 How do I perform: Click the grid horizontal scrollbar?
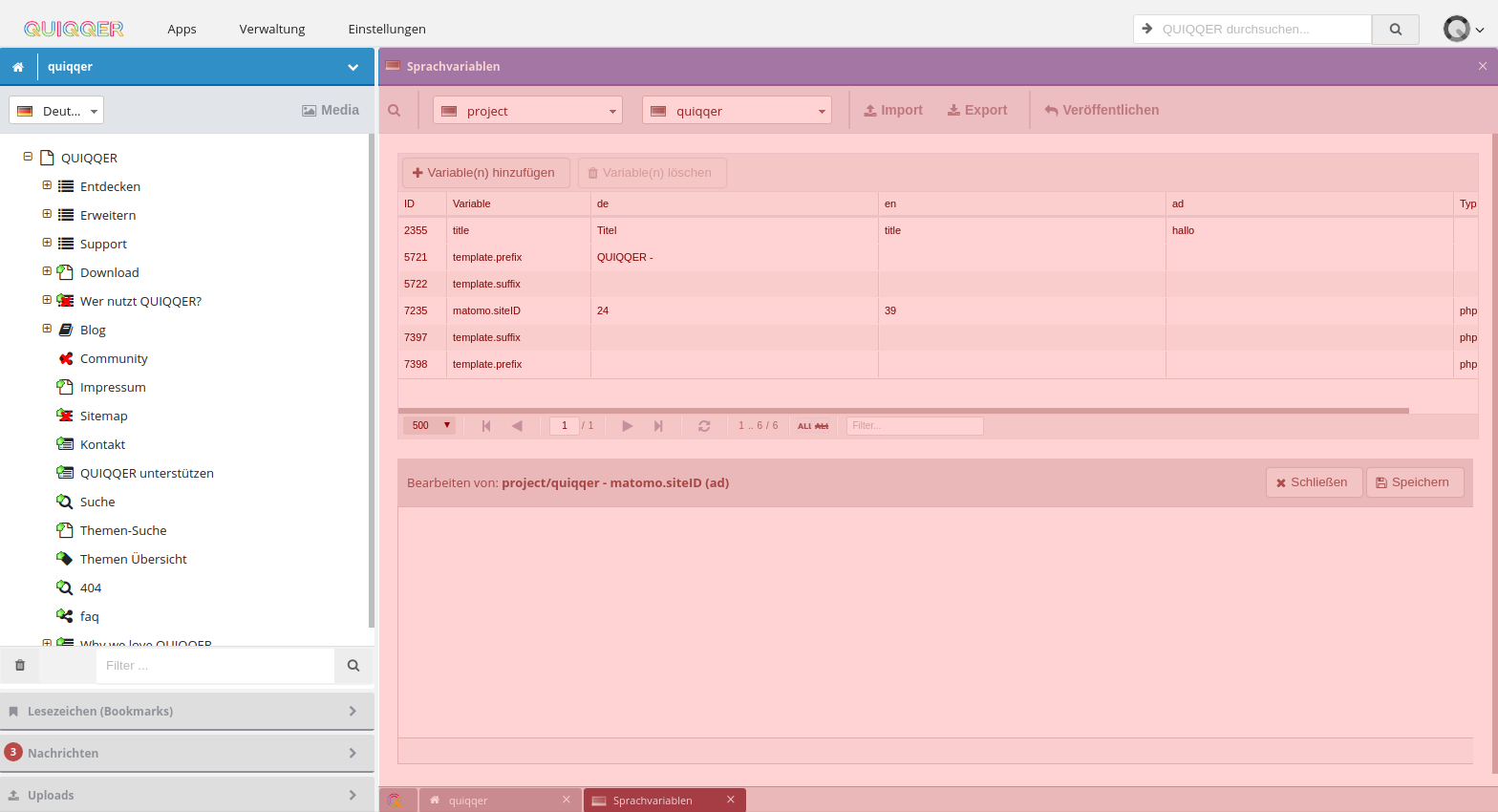(904, 411)
